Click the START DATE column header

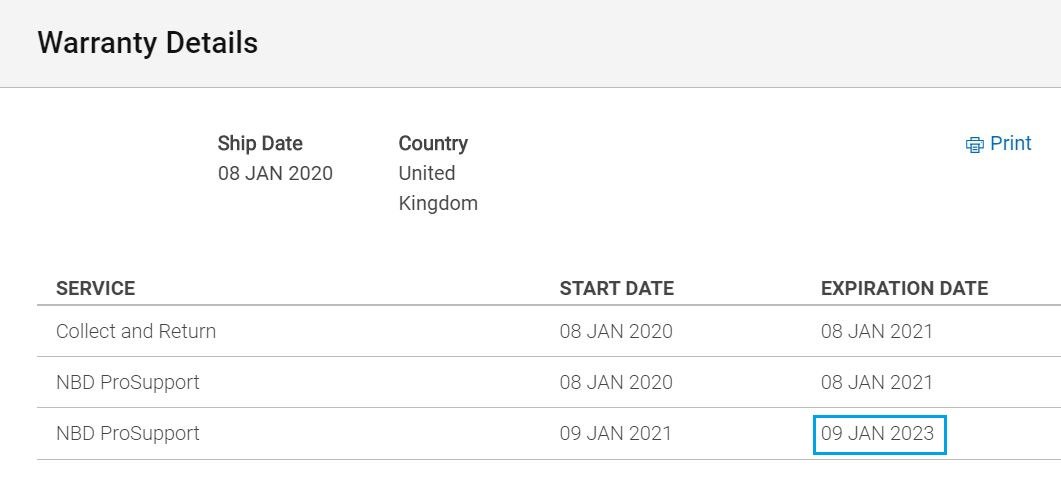pyautogui.click(x=616, y=288)
